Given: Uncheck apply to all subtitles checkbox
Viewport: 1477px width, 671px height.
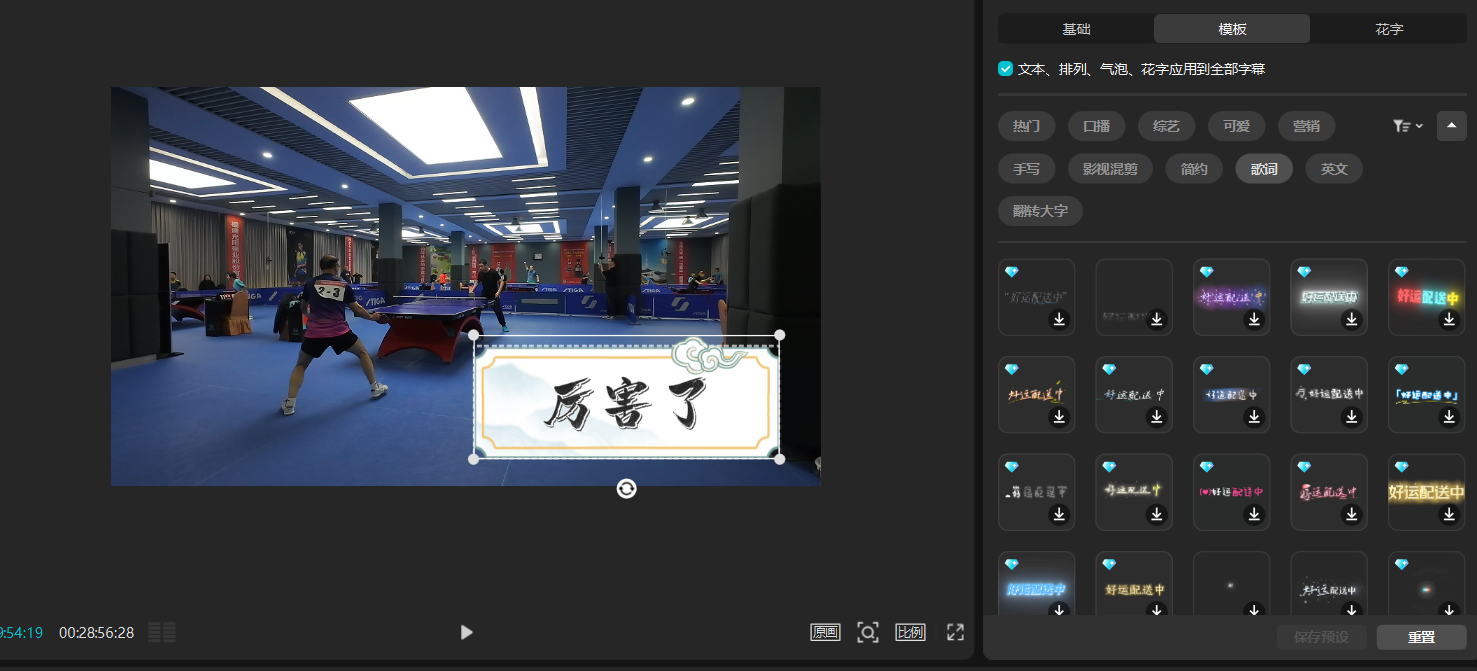Looking at the screenshot, I should (x=1006, y=69).
